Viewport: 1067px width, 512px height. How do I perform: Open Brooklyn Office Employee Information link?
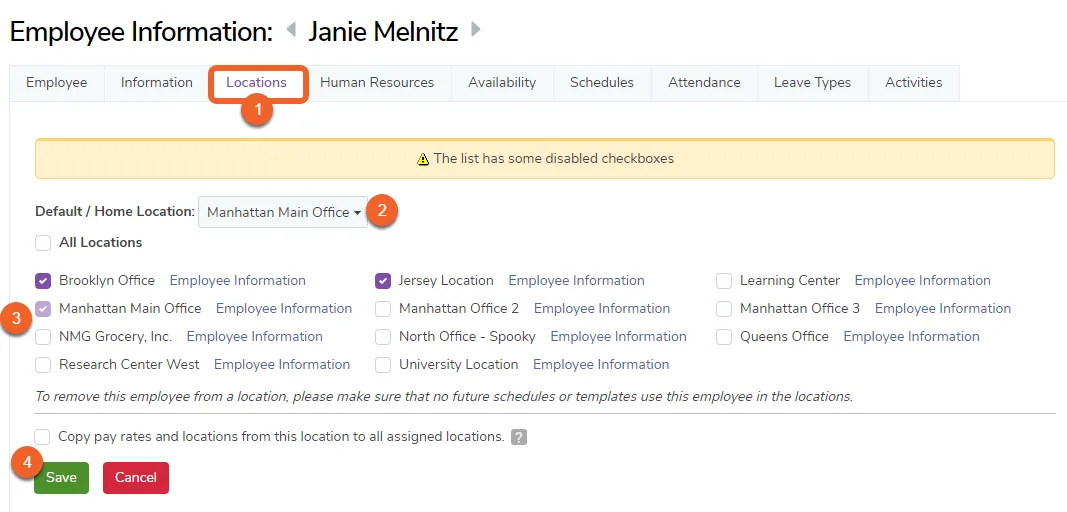pos(237,281)
